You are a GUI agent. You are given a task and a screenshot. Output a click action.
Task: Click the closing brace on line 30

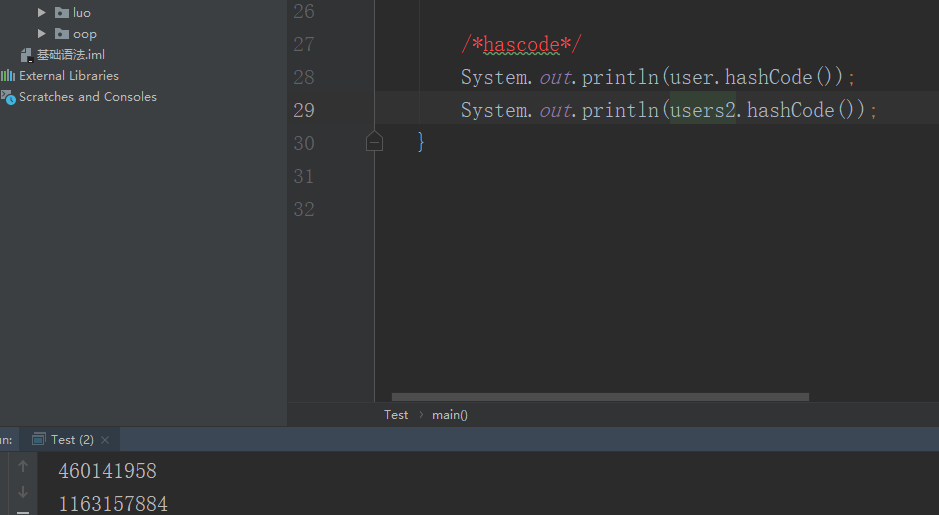point(421,142)
